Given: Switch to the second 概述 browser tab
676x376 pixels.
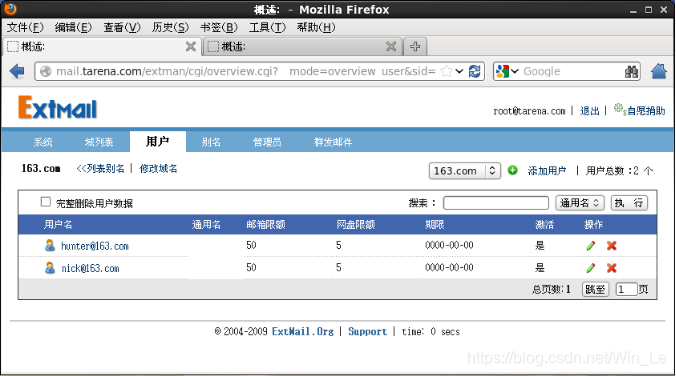Looking at the screenshot, I should click(303, 47).
